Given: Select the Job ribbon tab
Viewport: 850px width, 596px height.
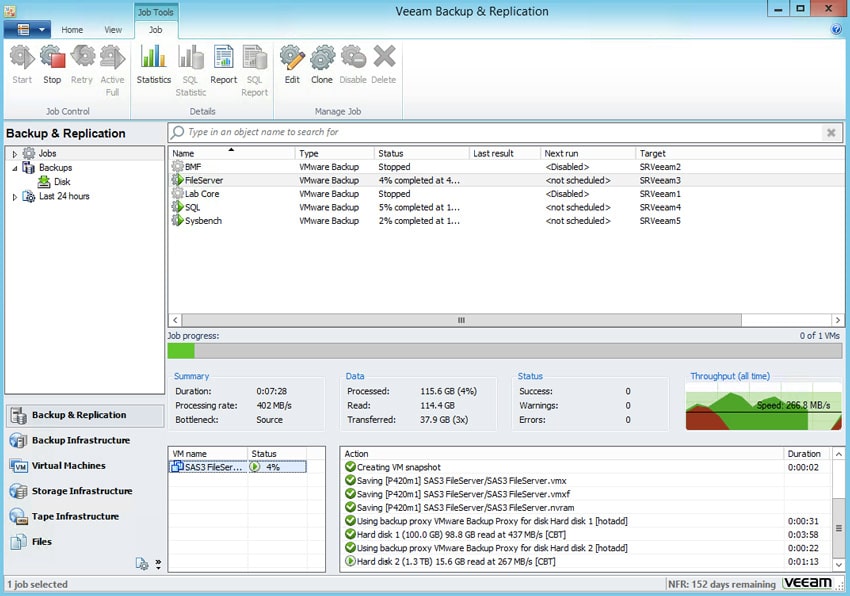Looking at the screenshot, I should (156, 30).
